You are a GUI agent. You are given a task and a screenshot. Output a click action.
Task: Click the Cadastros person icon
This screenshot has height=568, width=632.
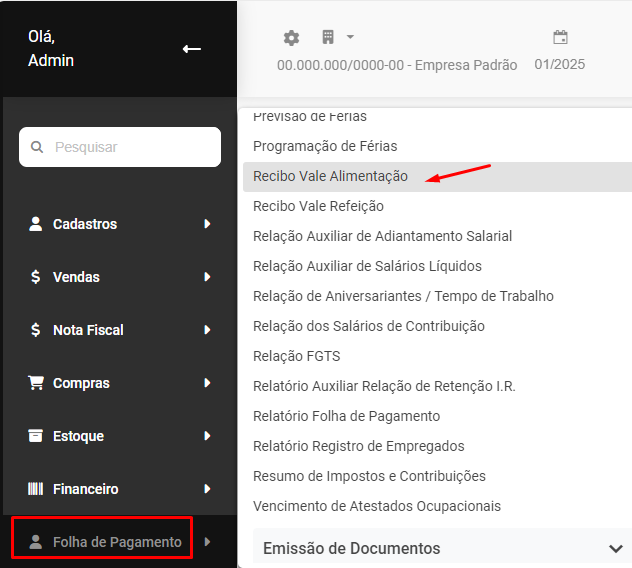35,224
